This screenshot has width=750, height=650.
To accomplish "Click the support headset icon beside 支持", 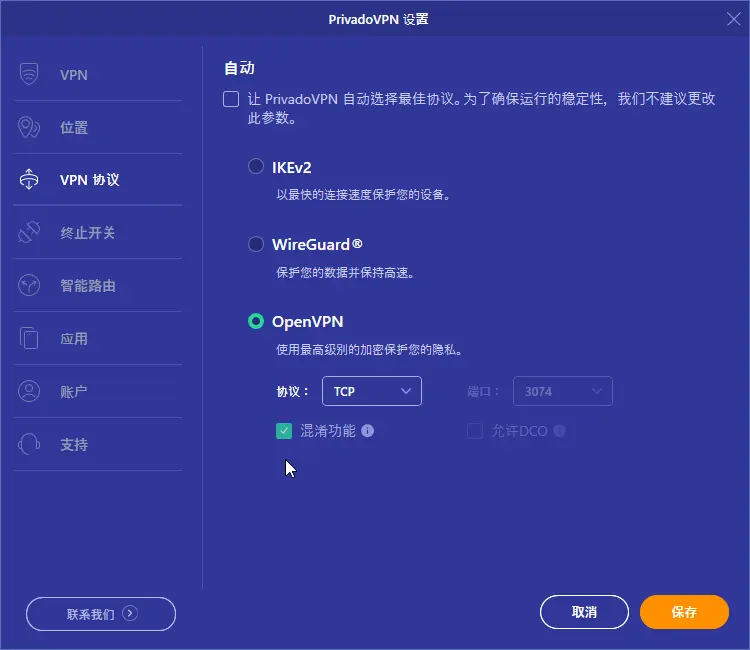I will point(29,444).
